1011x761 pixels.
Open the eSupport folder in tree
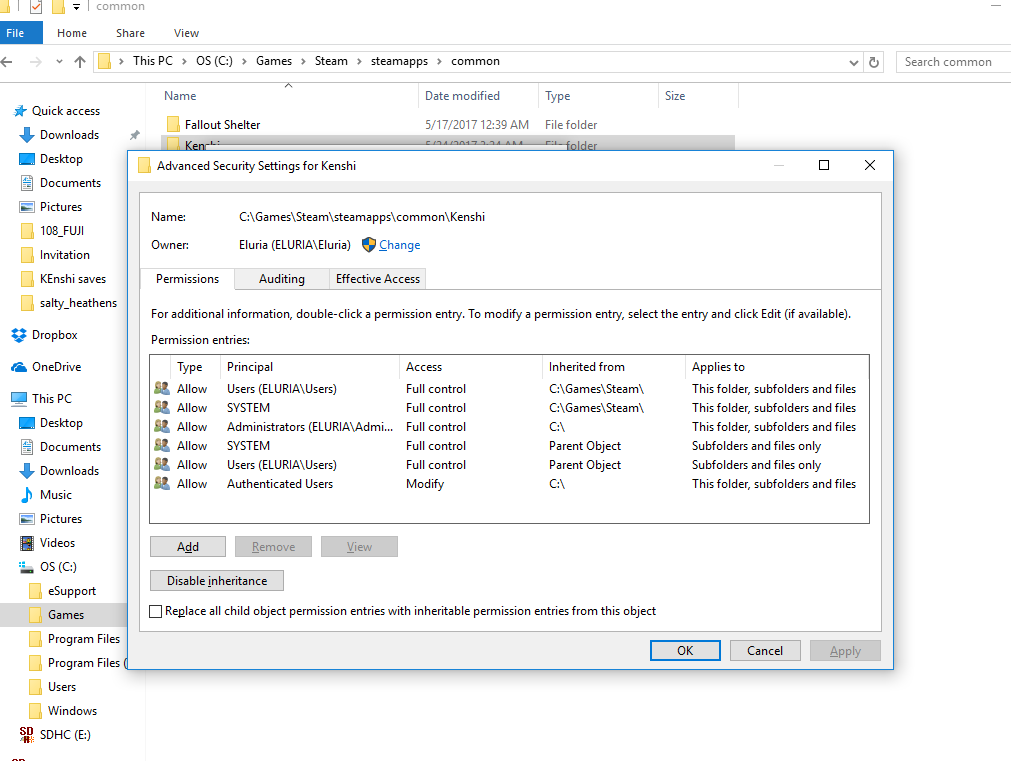(72, 591)
